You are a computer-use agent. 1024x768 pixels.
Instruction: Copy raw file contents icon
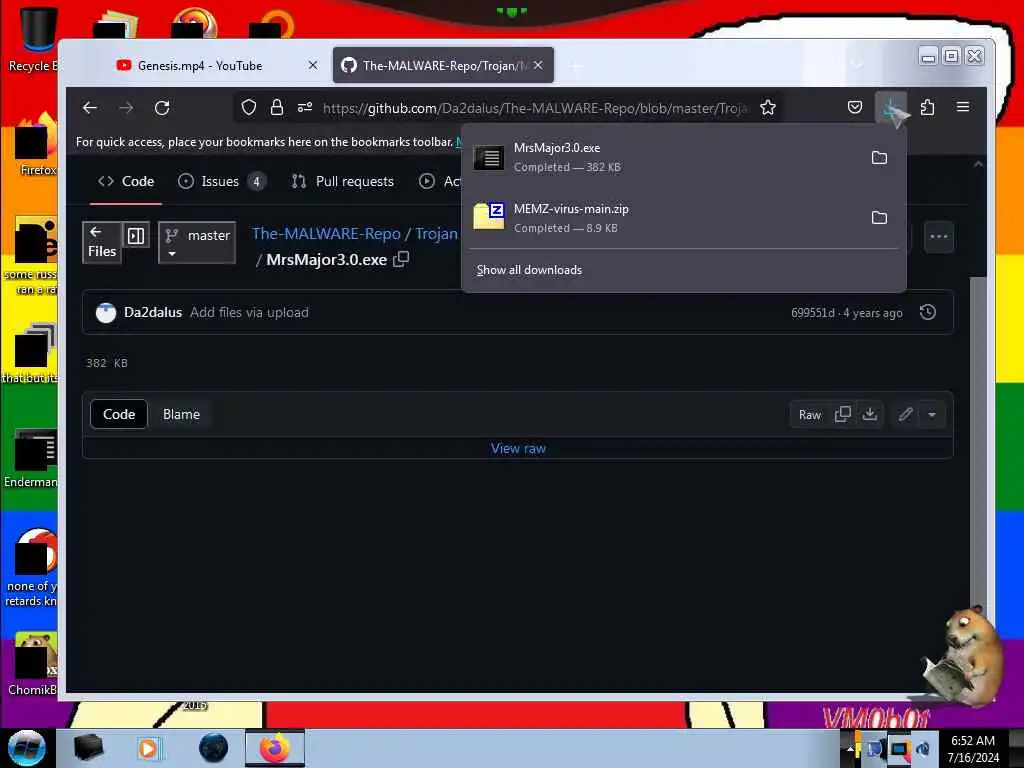pos(842,414)
